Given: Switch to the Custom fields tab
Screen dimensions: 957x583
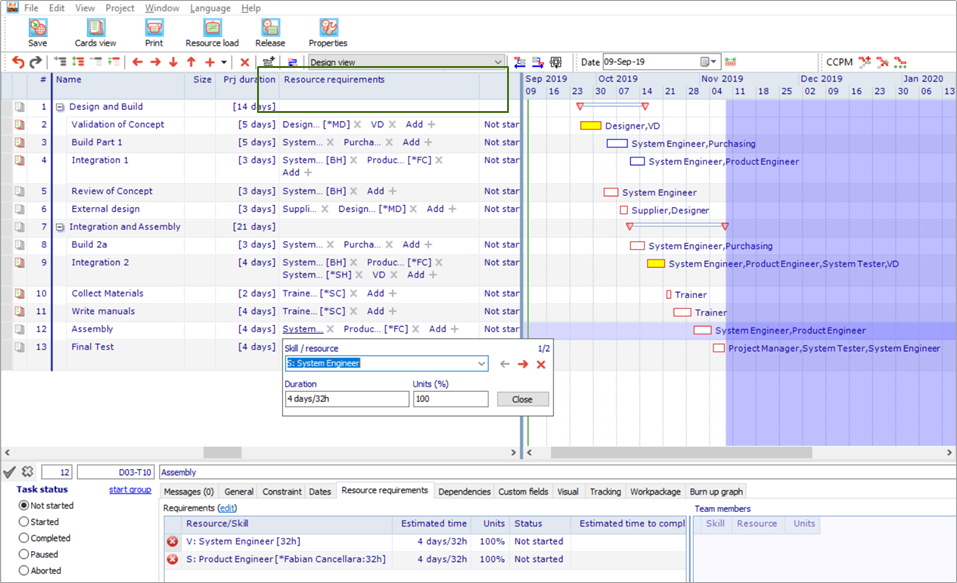Looking at the screenshot, I should coord(523,491).
